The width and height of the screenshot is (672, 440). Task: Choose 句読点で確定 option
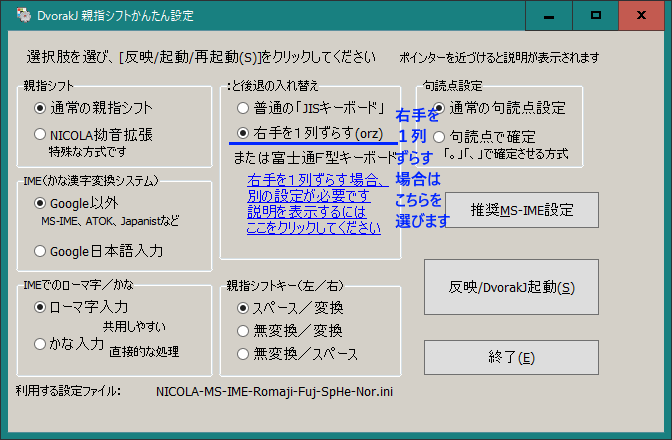point(437,136)
